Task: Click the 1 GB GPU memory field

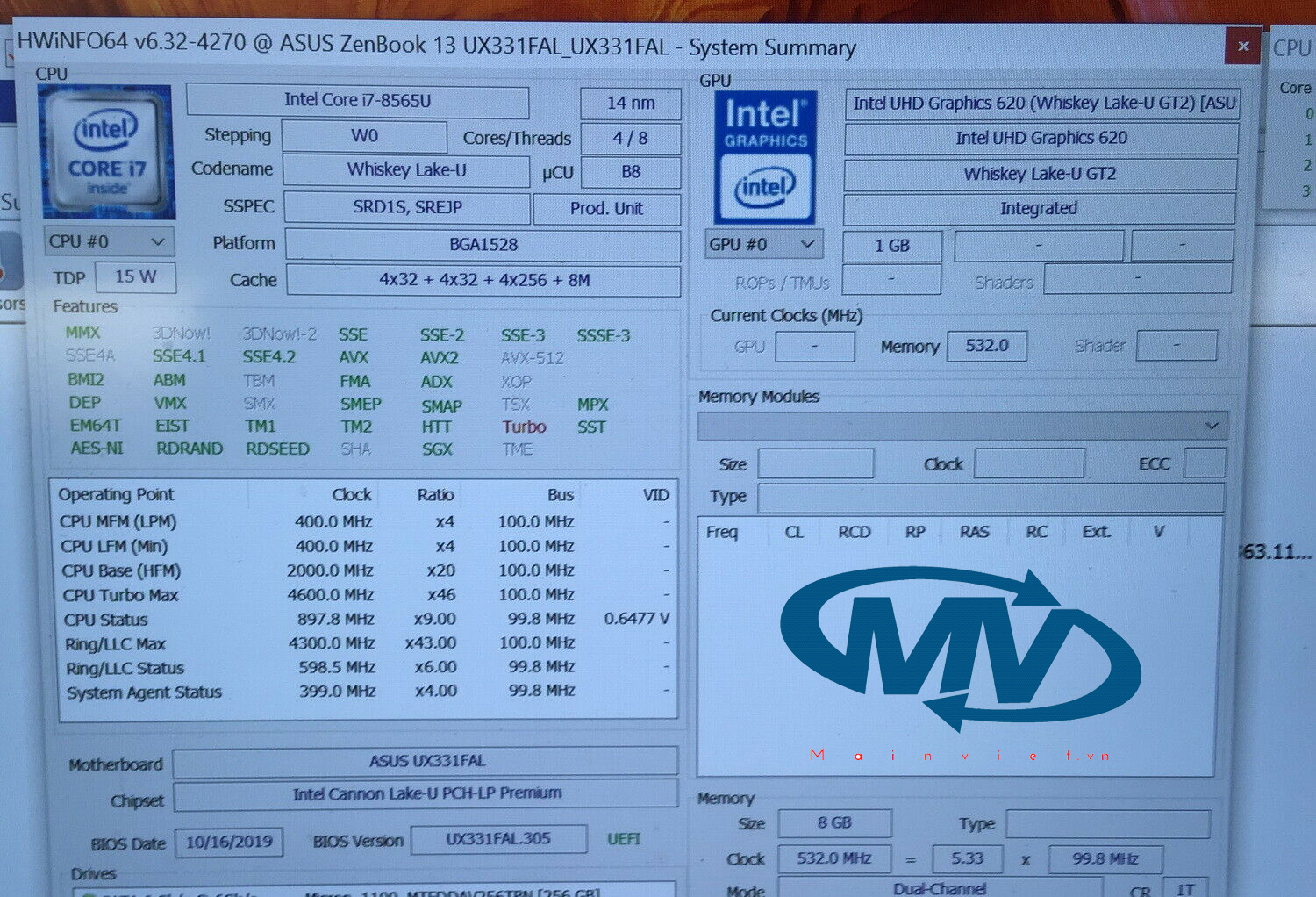Action: click(891, 246)
